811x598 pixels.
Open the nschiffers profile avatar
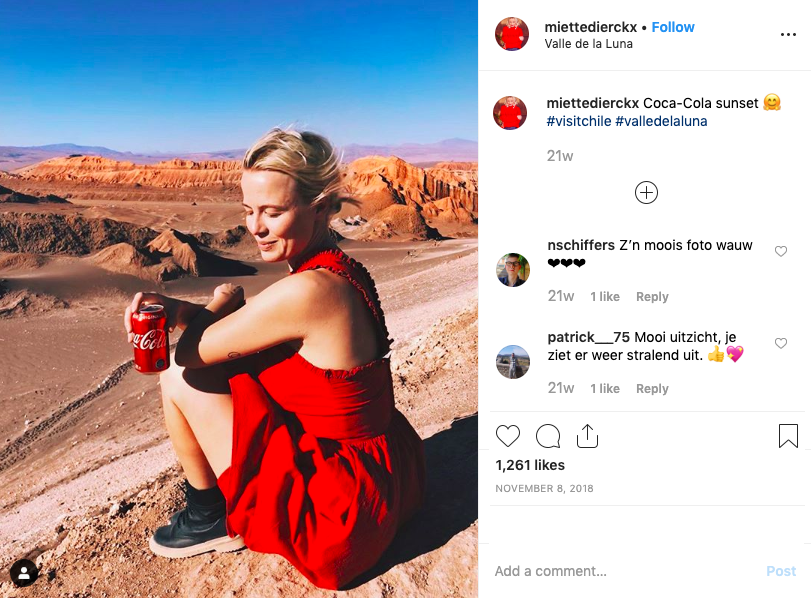point(513,270)
